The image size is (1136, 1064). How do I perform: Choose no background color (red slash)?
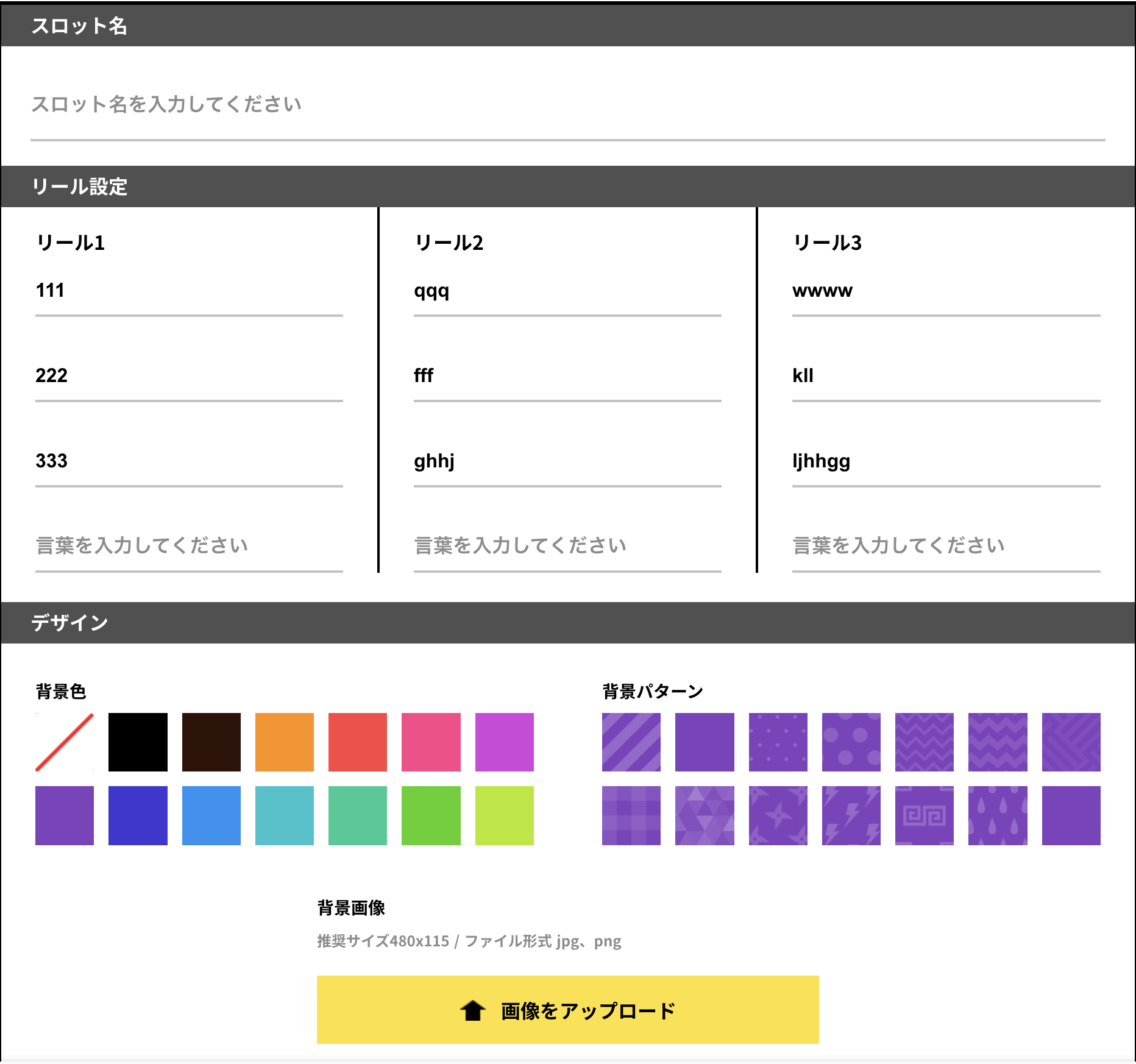point(65,742)
